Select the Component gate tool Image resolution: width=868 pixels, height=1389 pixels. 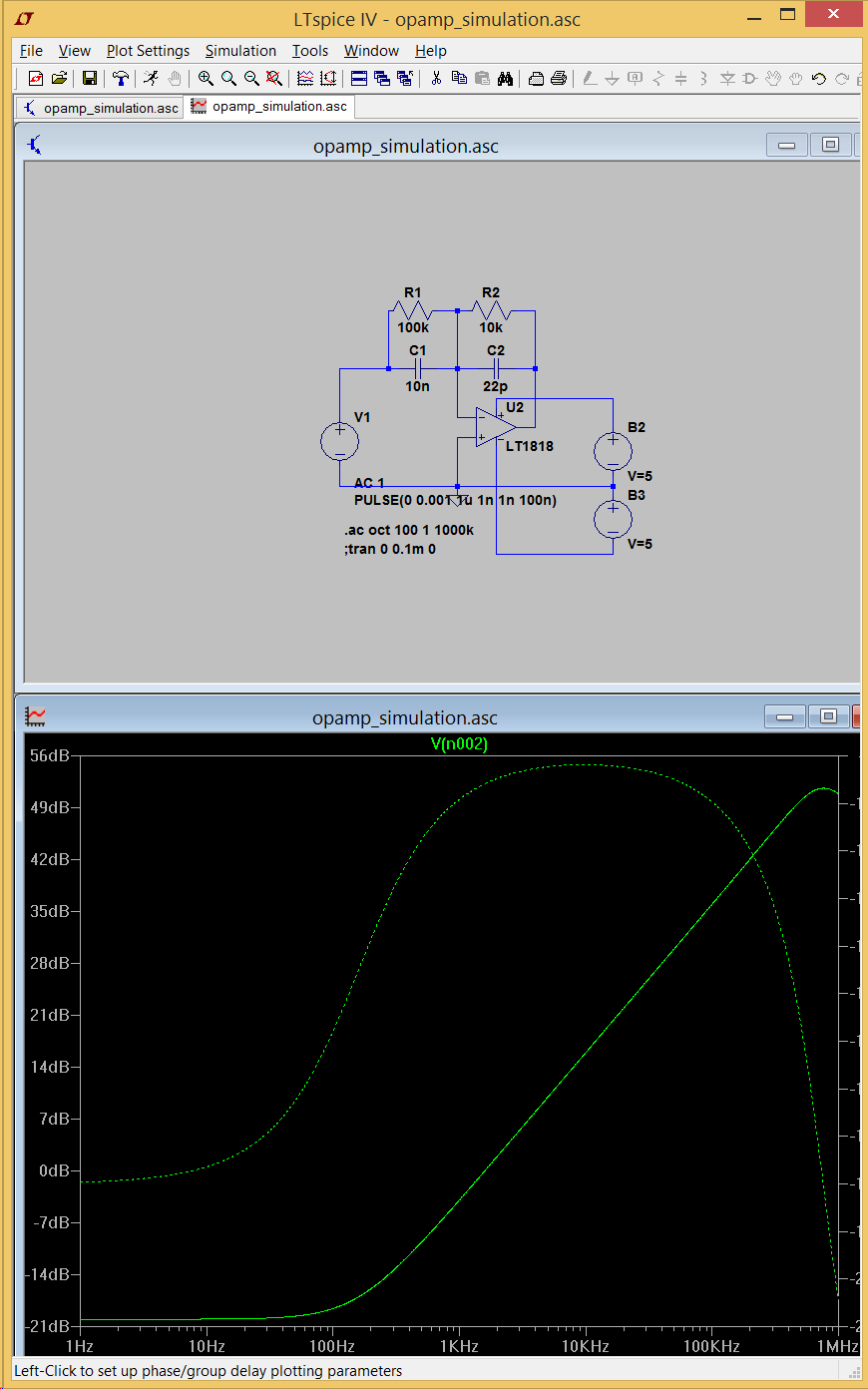click(749, 78)
